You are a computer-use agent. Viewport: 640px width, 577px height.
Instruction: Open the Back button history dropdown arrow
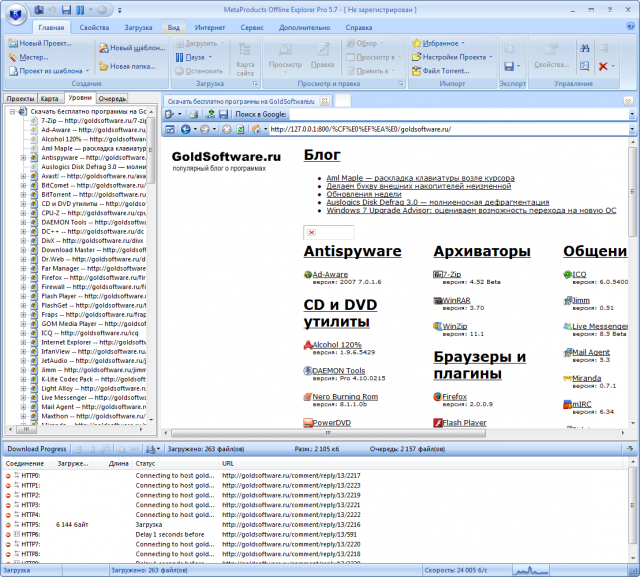pos(195,129)
